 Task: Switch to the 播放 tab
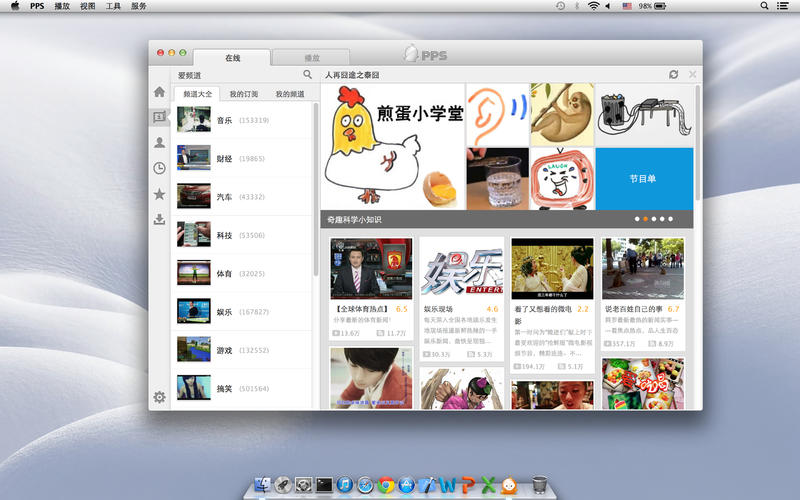tap(311, 58)
